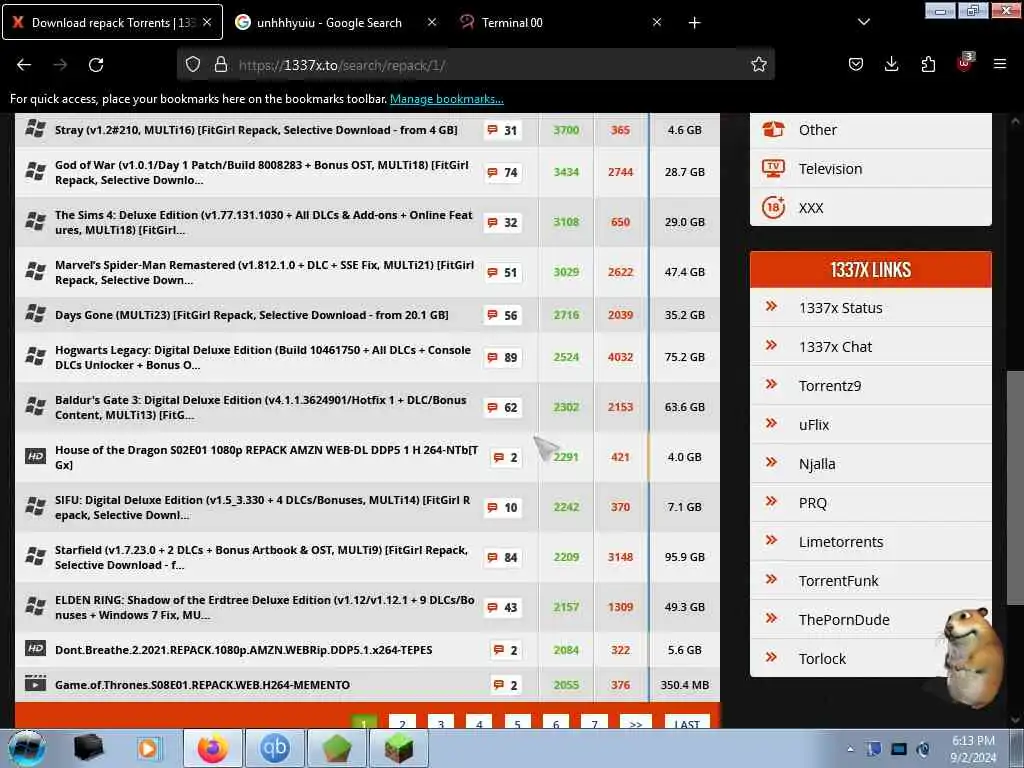This screenshot has width=1024, height=768.
Task: Open a new tab with the plus button
Action: (694, 23)
